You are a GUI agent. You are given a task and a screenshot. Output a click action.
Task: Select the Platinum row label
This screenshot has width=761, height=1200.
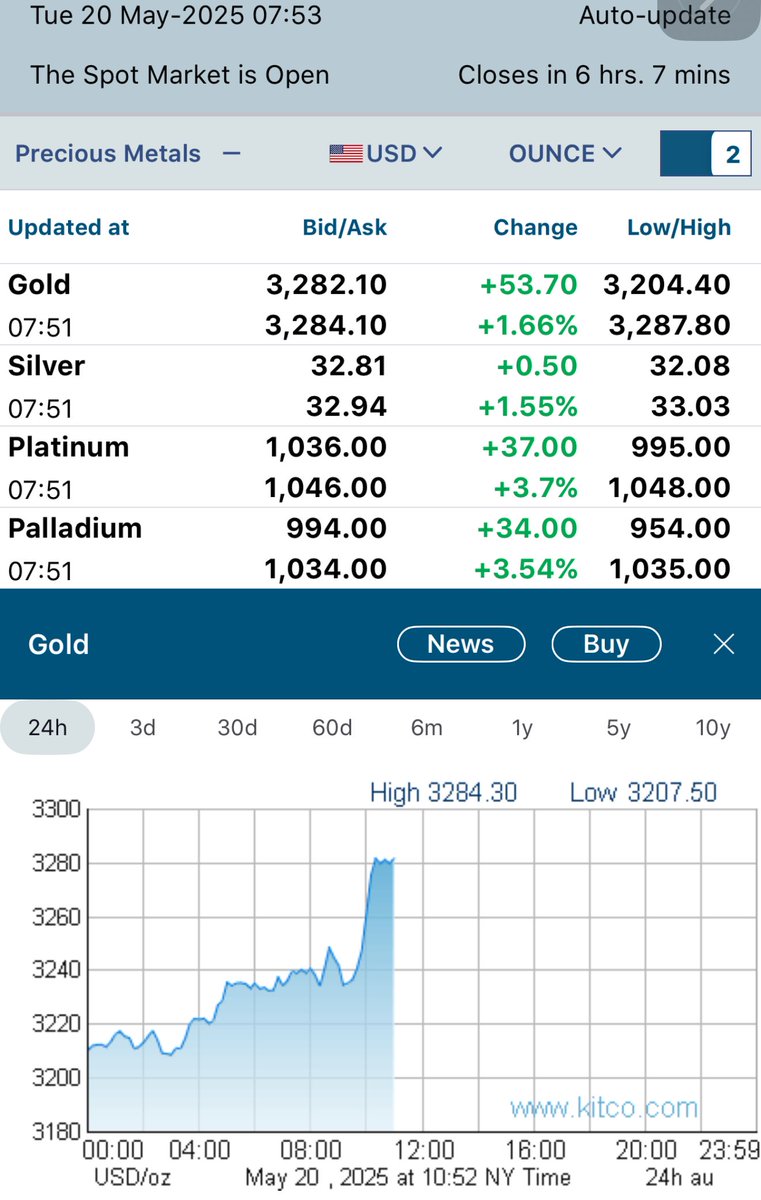pyautogui.click(x=69, y=447)
